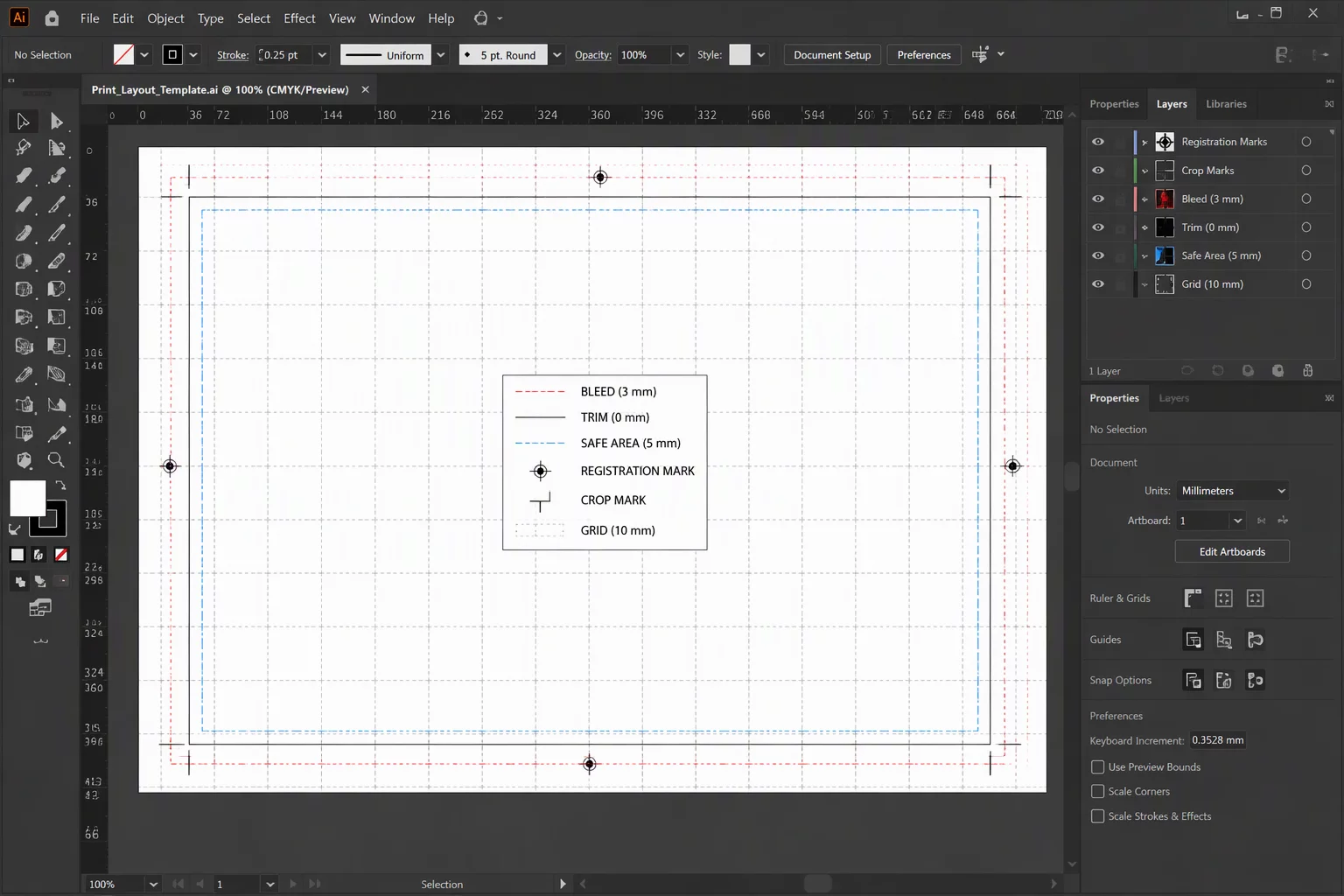
Task: Delete the selected layer with trash icon
Action: [x=1307, y=371]
